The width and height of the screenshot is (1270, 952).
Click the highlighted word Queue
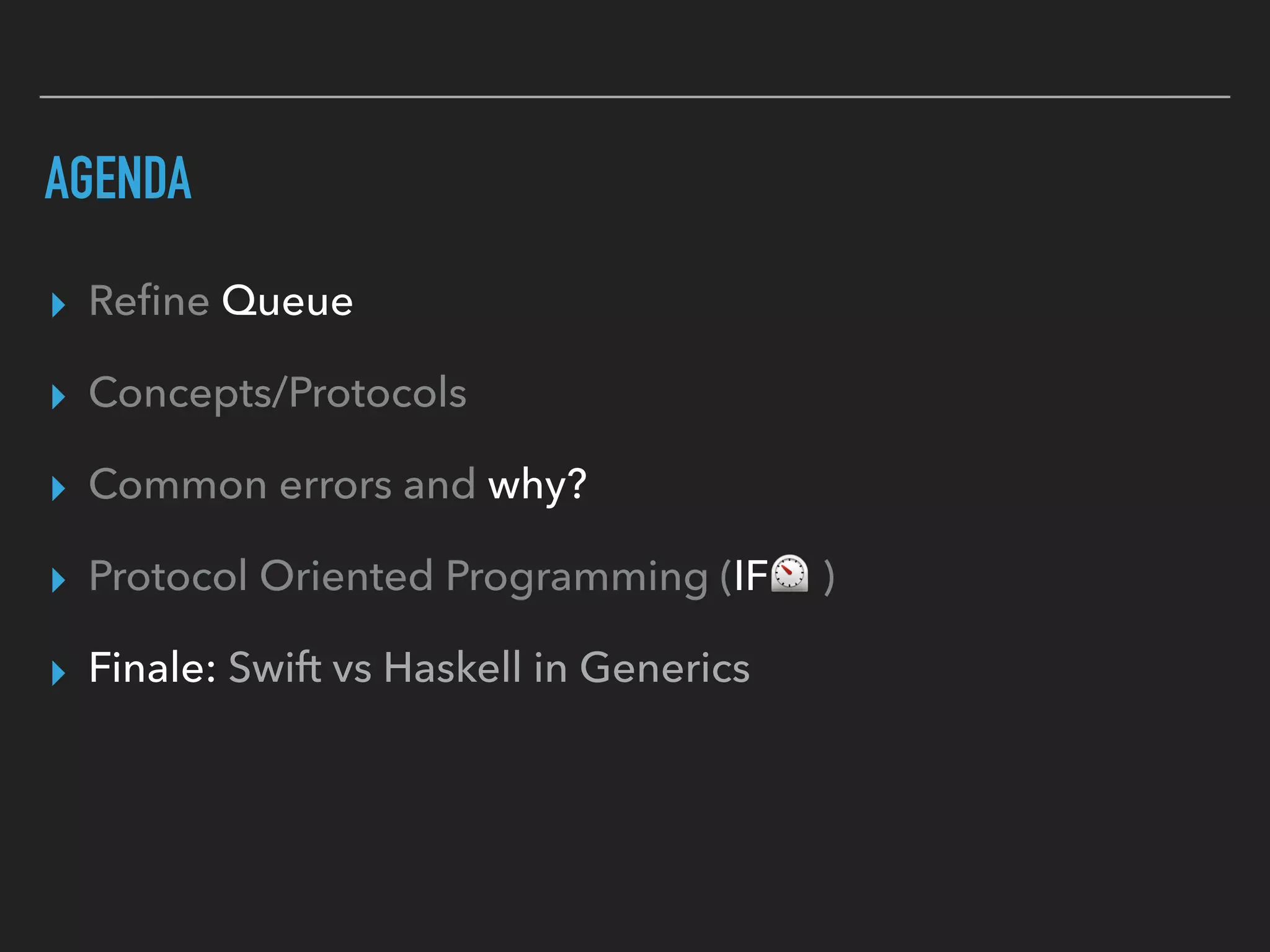click(287, 302)
